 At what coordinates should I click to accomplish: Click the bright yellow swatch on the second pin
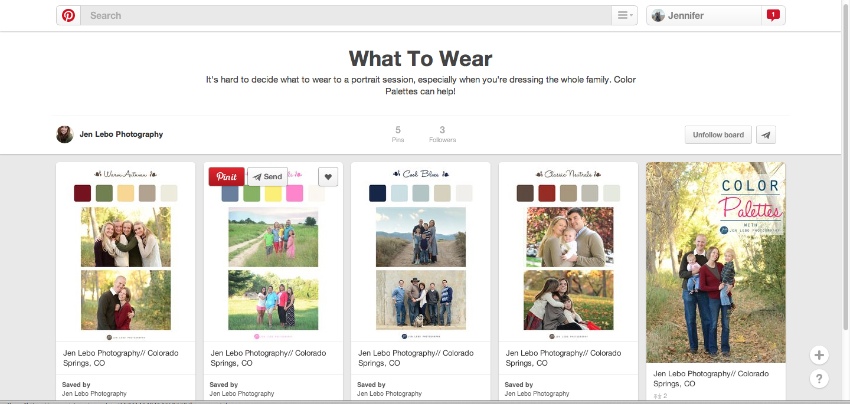coord(273,194)
